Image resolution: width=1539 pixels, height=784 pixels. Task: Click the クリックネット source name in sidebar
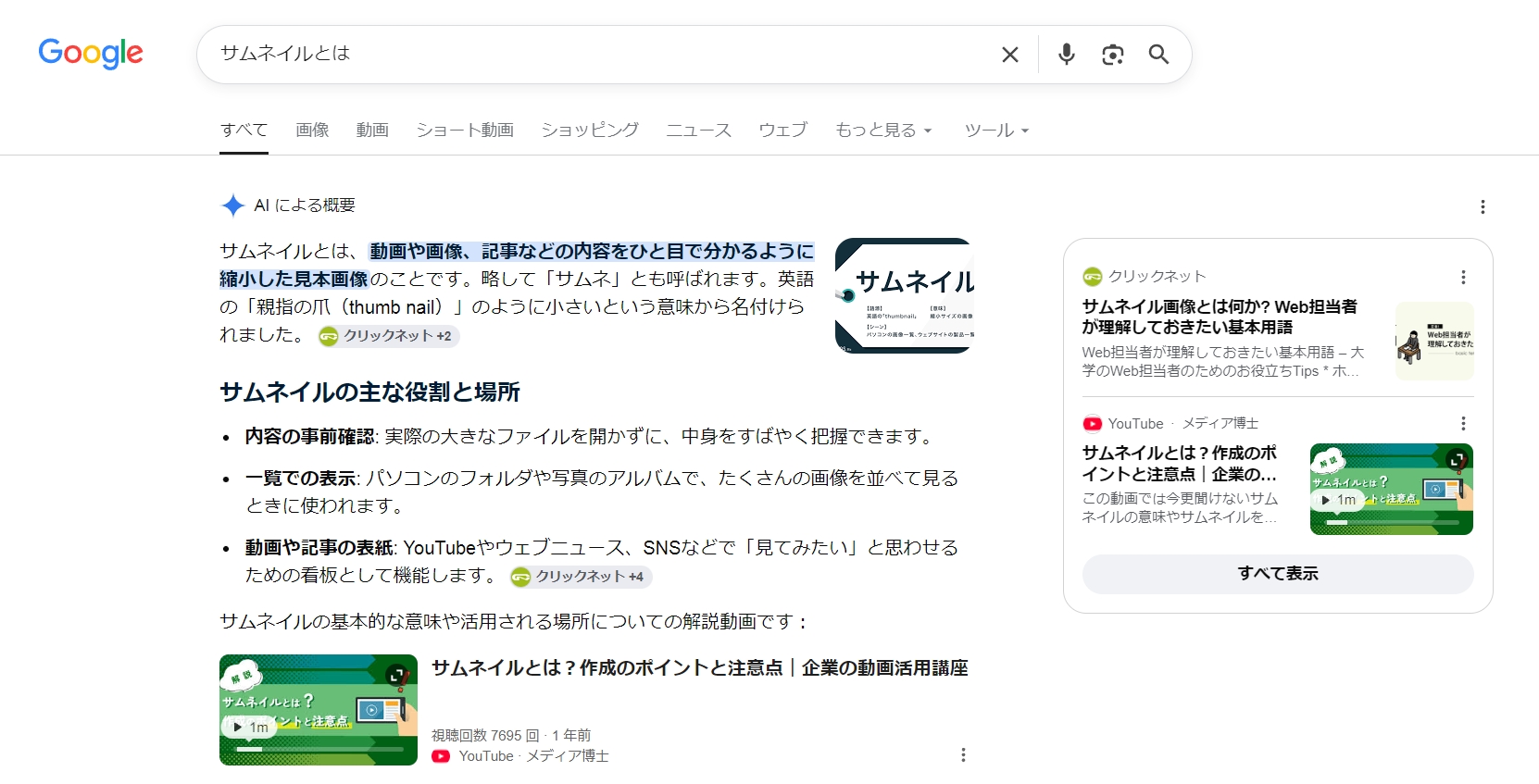[1157, 277]
